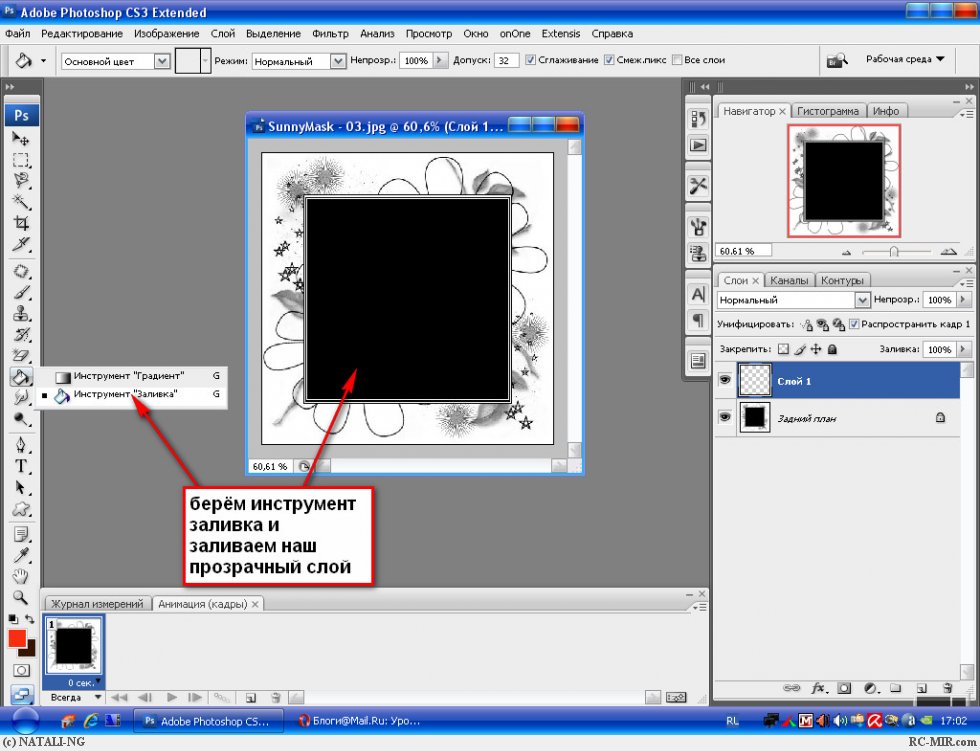
Task: Toggle lock image pixels brush icon
Action: point(800,349)
